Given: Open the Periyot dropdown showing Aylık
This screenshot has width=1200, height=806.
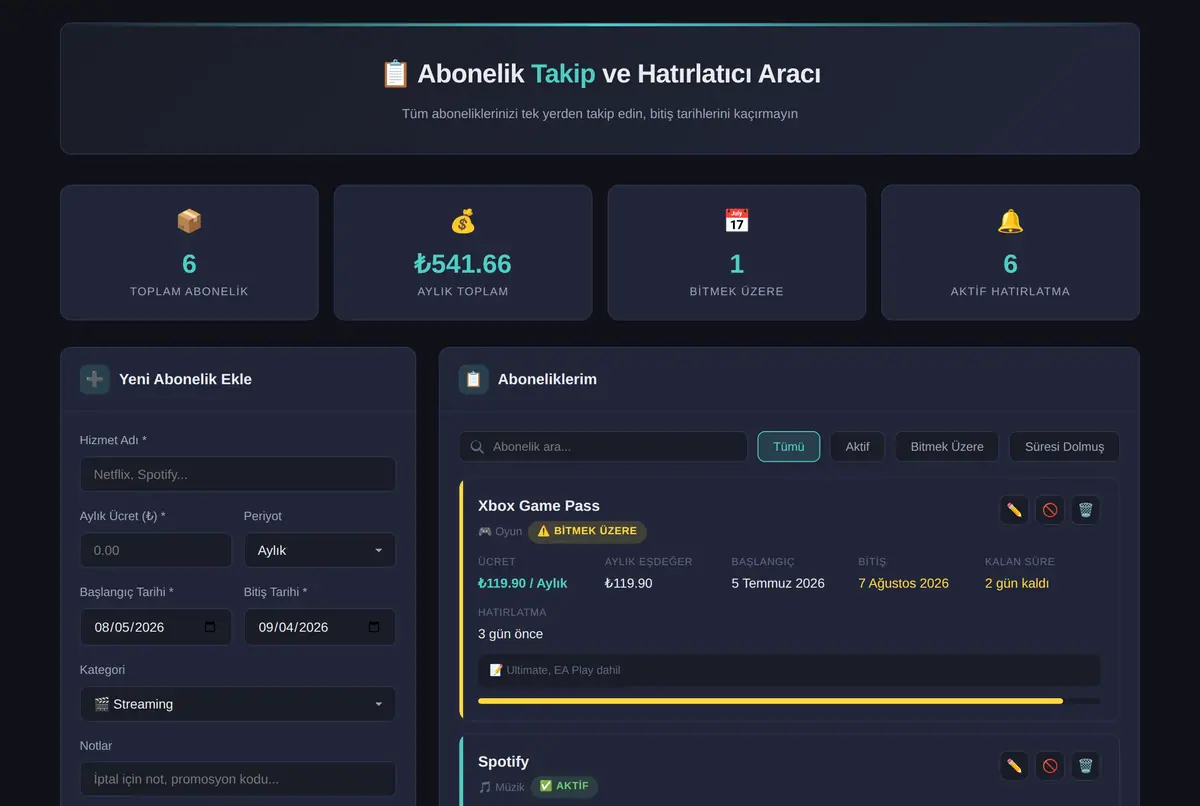Looking at the screenshot, I should coord(320,550).
